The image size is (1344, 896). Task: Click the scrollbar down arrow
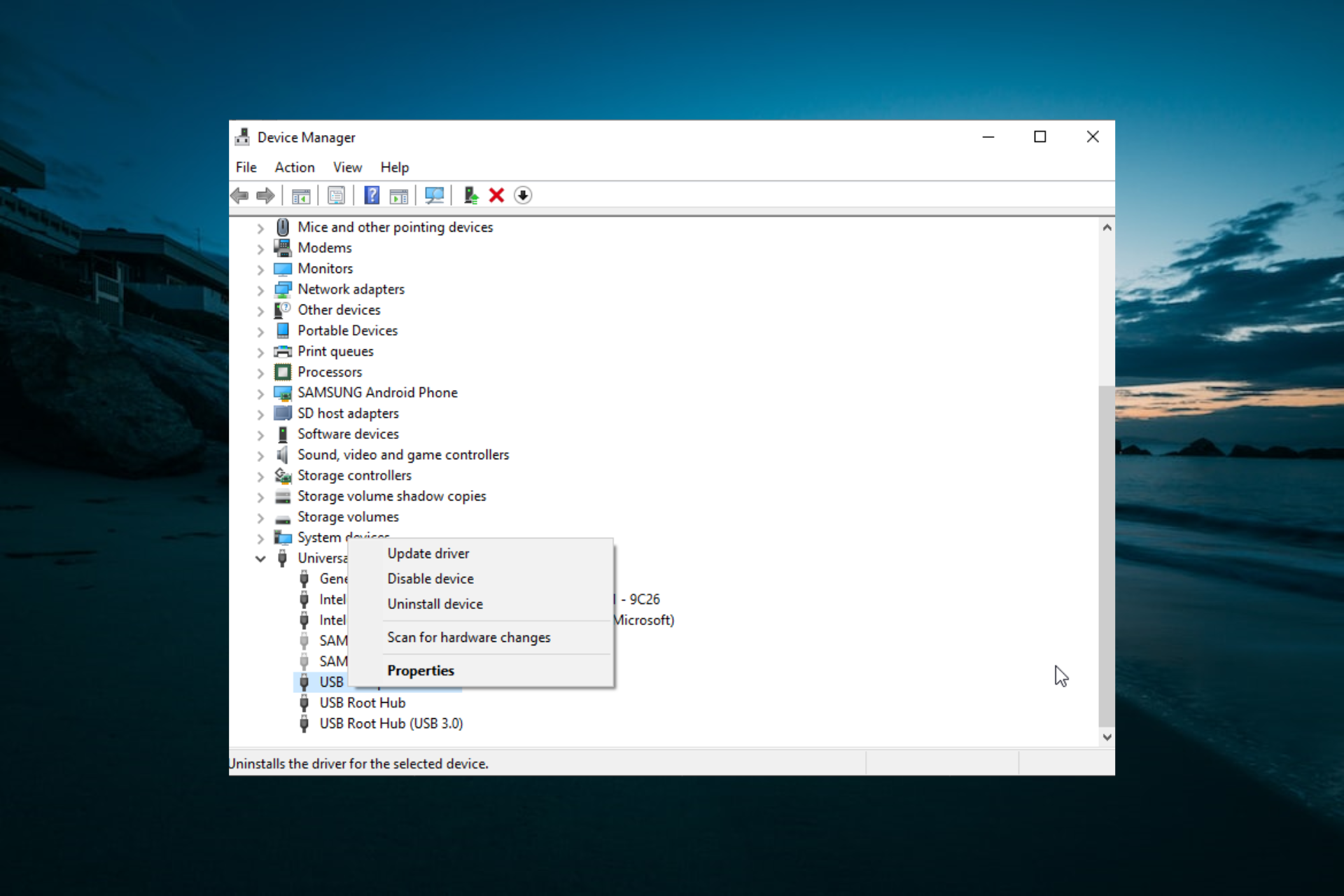(1107, 736)
